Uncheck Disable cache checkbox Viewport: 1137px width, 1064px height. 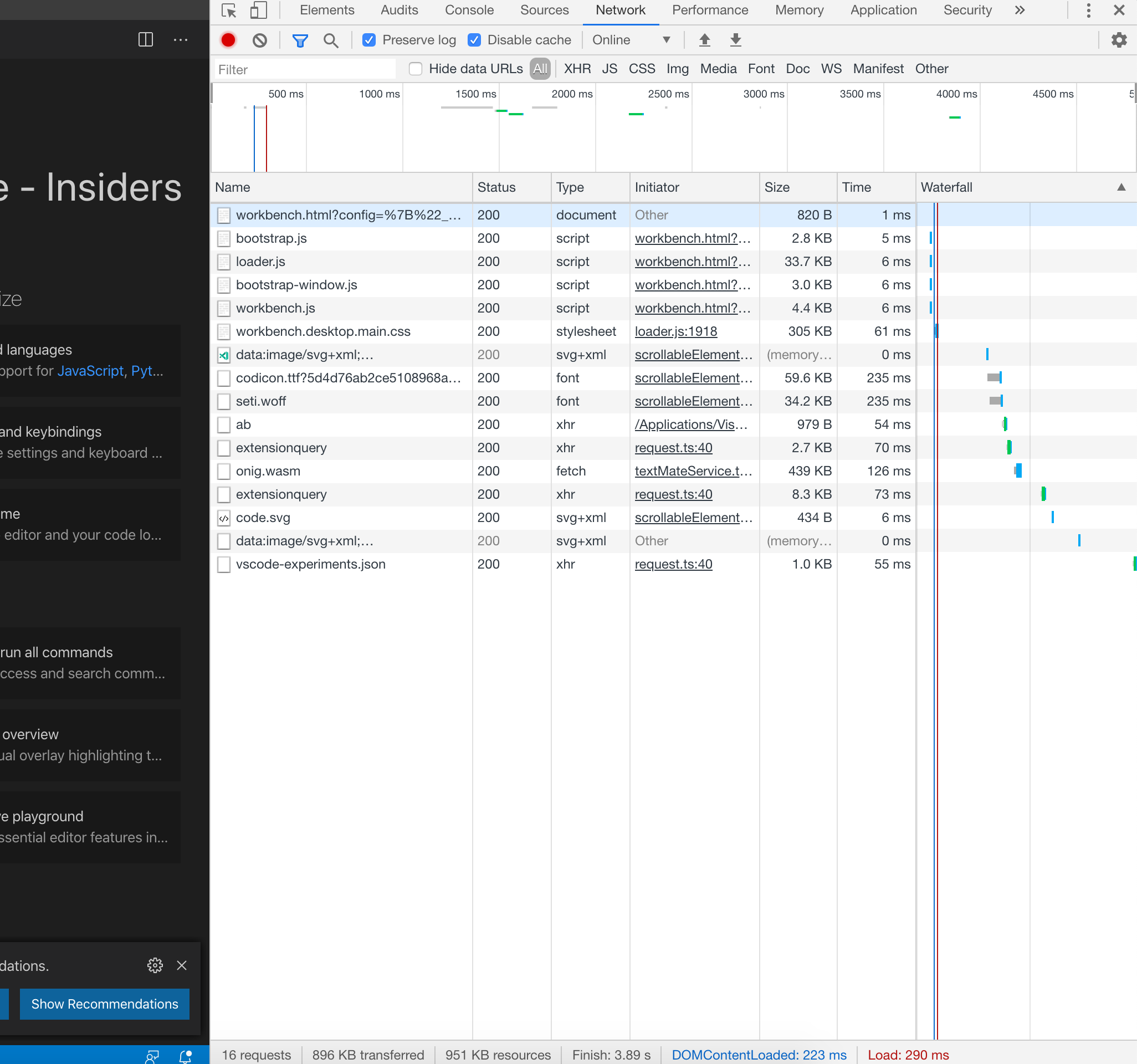(x=474, y=40)
